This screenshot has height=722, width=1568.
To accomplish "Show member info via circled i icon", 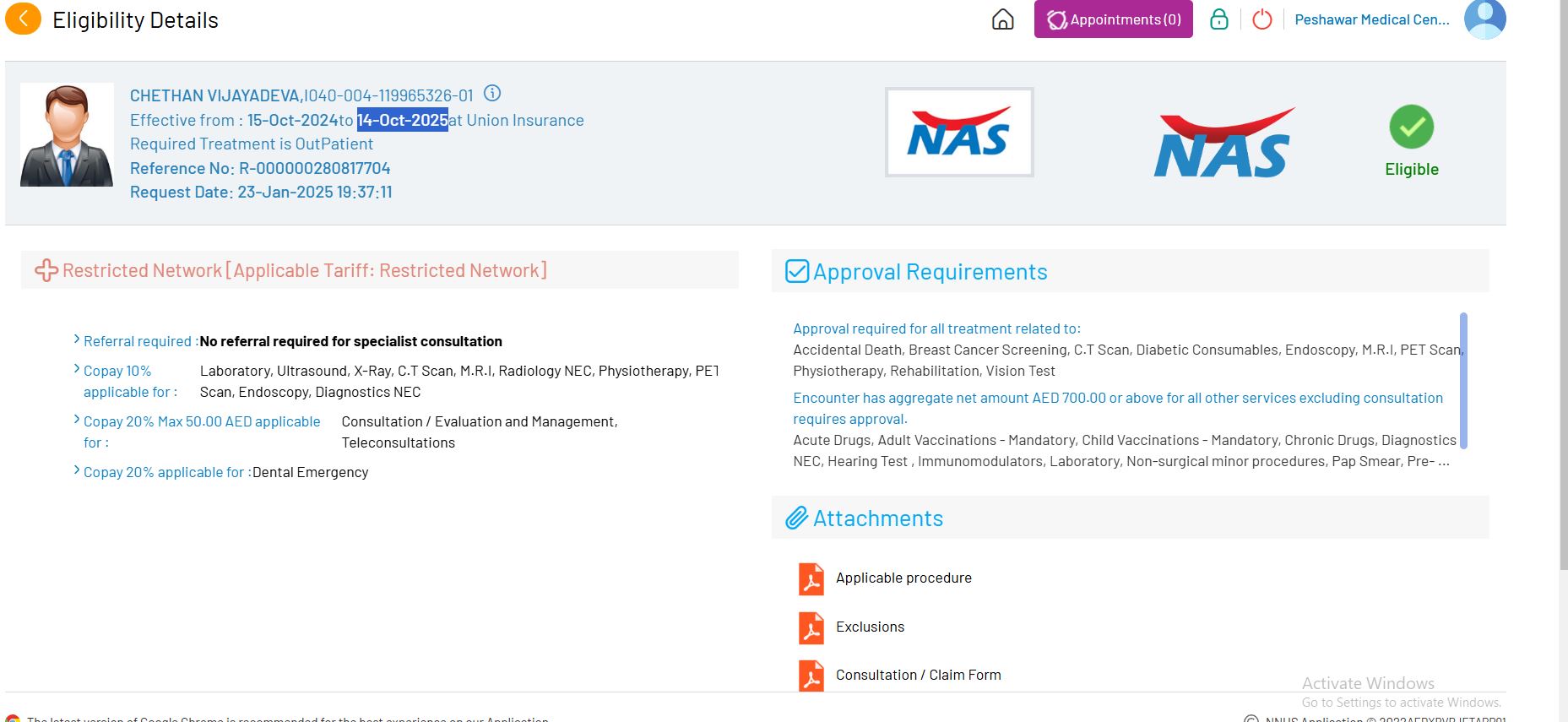I will point(492,94).
